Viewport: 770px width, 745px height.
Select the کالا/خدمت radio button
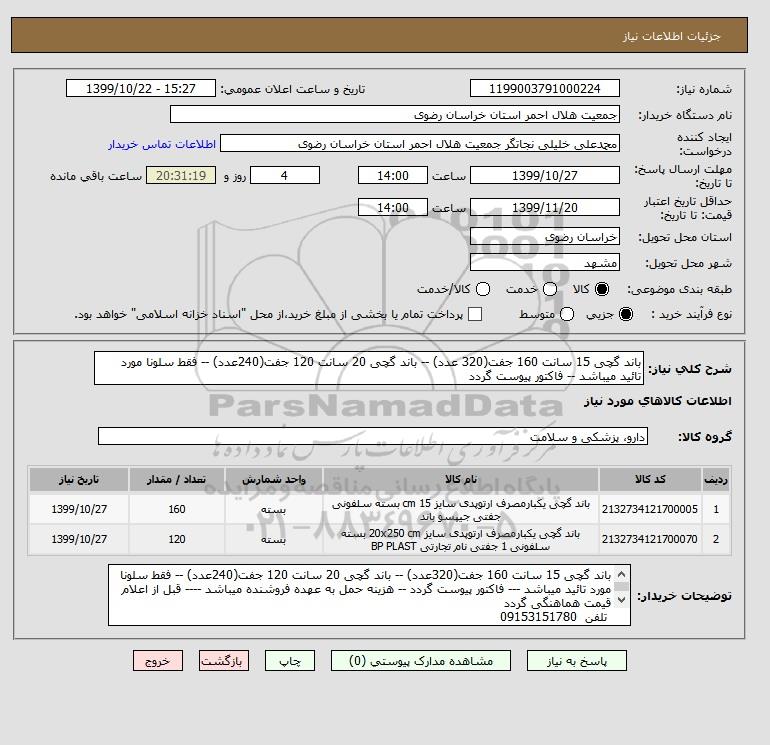click(483, 289)
